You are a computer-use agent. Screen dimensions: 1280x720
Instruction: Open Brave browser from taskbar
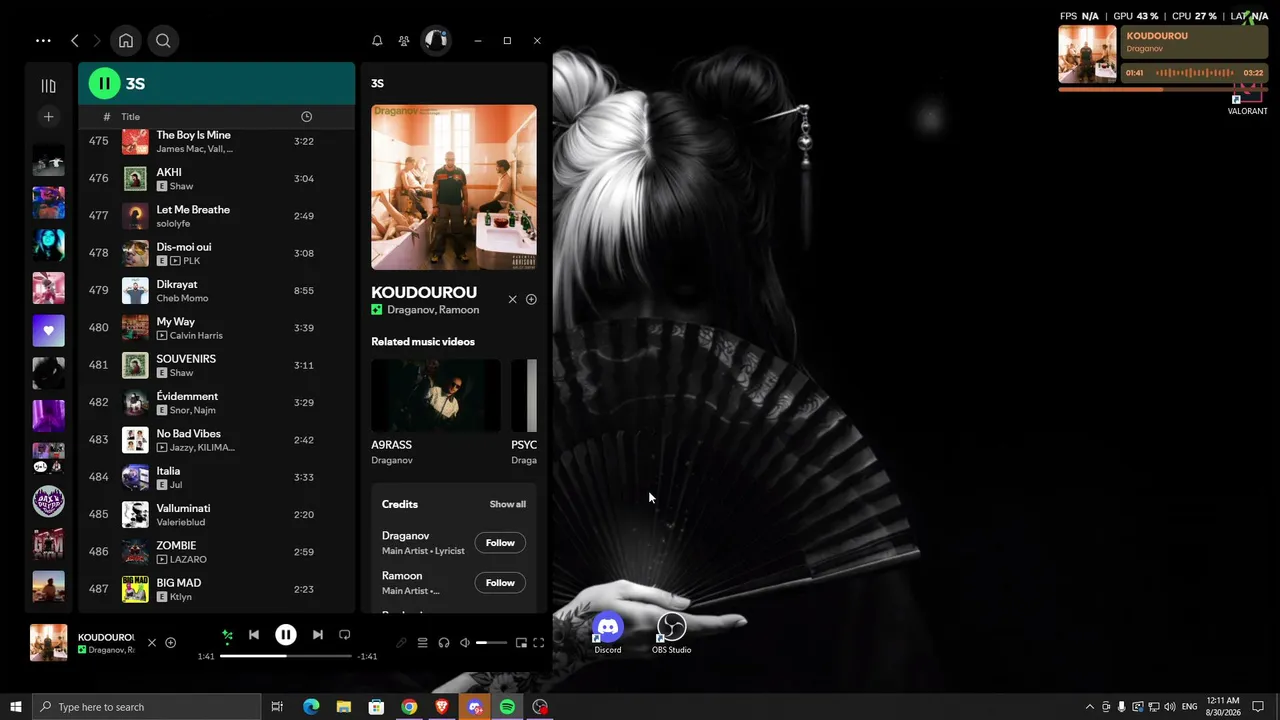click(442, 707)
